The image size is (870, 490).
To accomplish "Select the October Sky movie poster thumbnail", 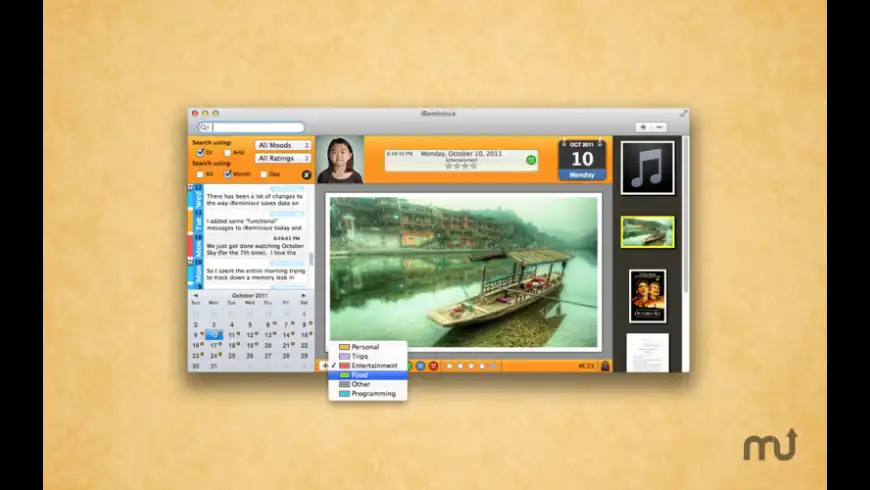I will tap(648, 296).
